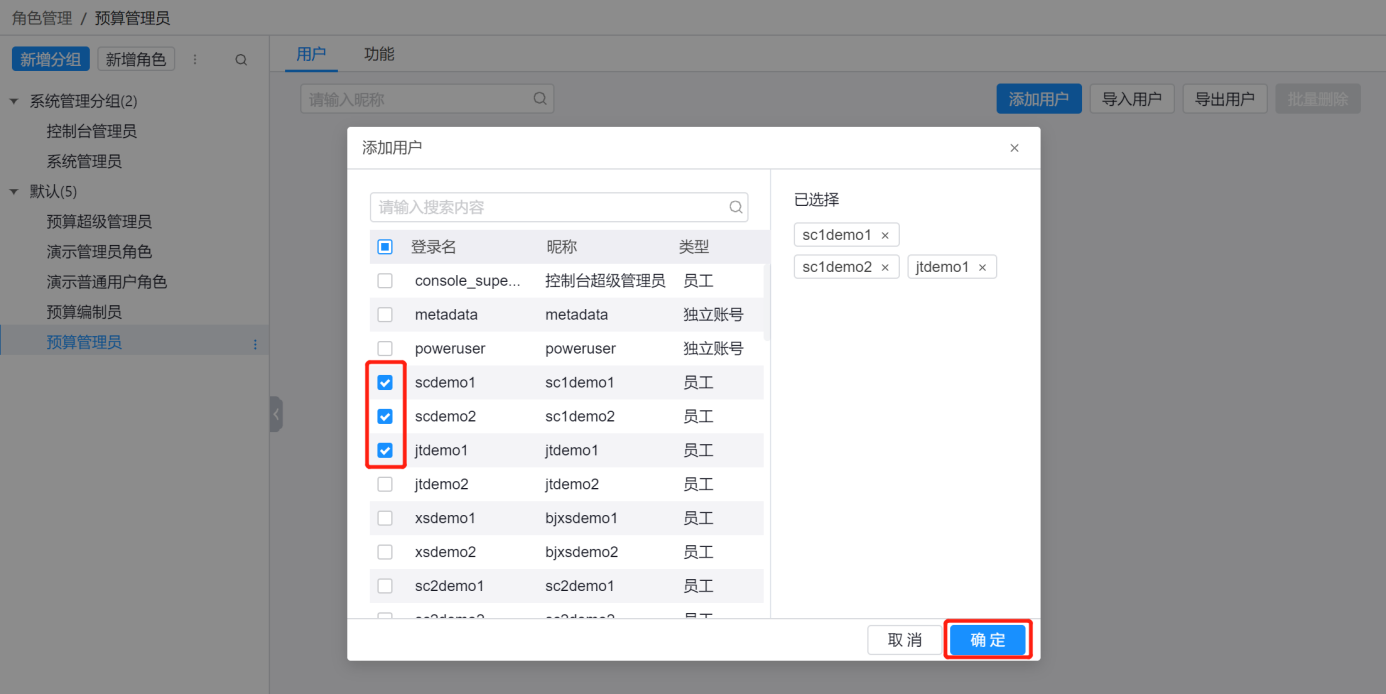The image size is (1386, 694).
Task: Collapse the 默认(5) tree group
Action: point(14,191)
